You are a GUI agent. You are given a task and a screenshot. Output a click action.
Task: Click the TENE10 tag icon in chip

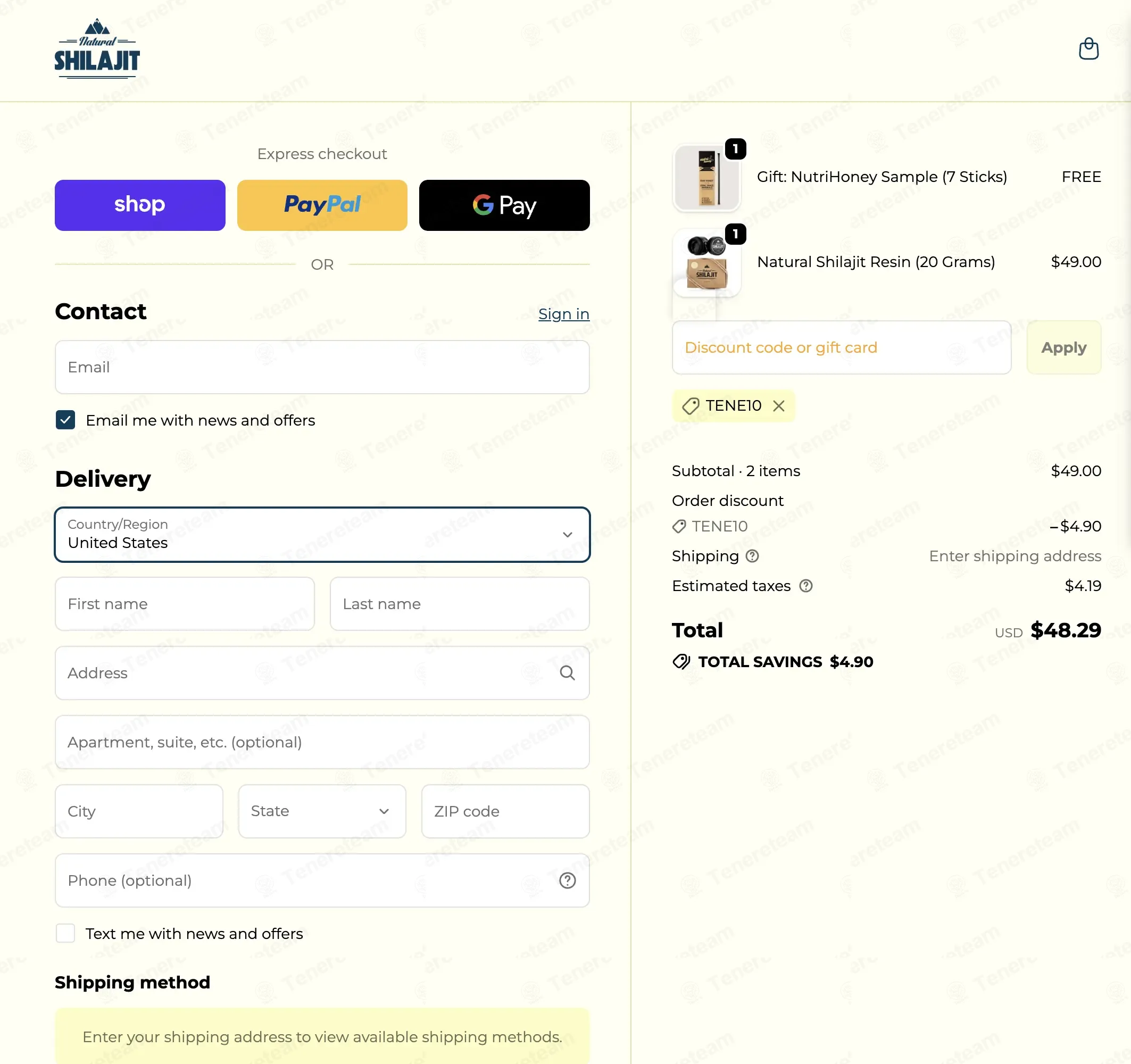[690, 406]
